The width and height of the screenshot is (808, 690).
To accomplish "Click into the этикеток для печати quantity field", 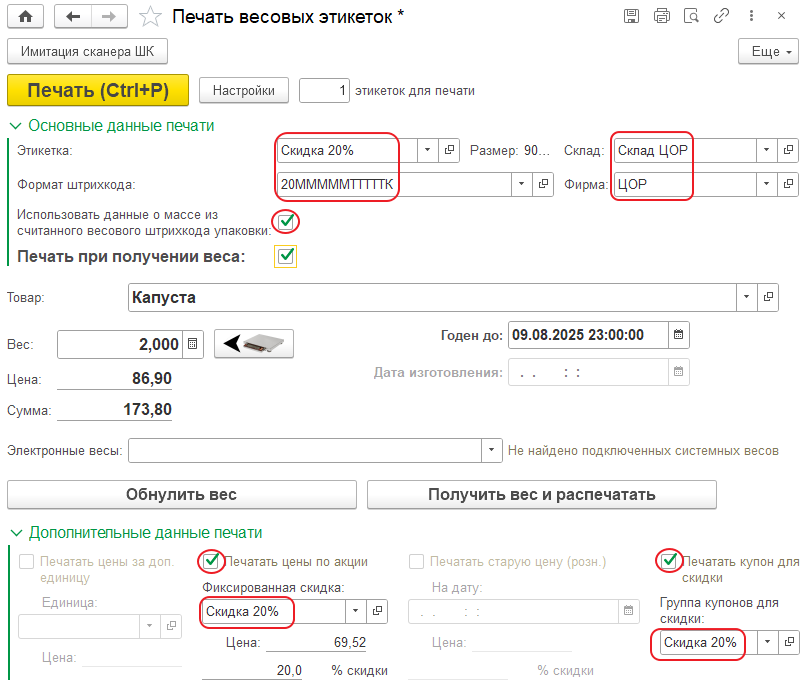I will tap(325, 91).
